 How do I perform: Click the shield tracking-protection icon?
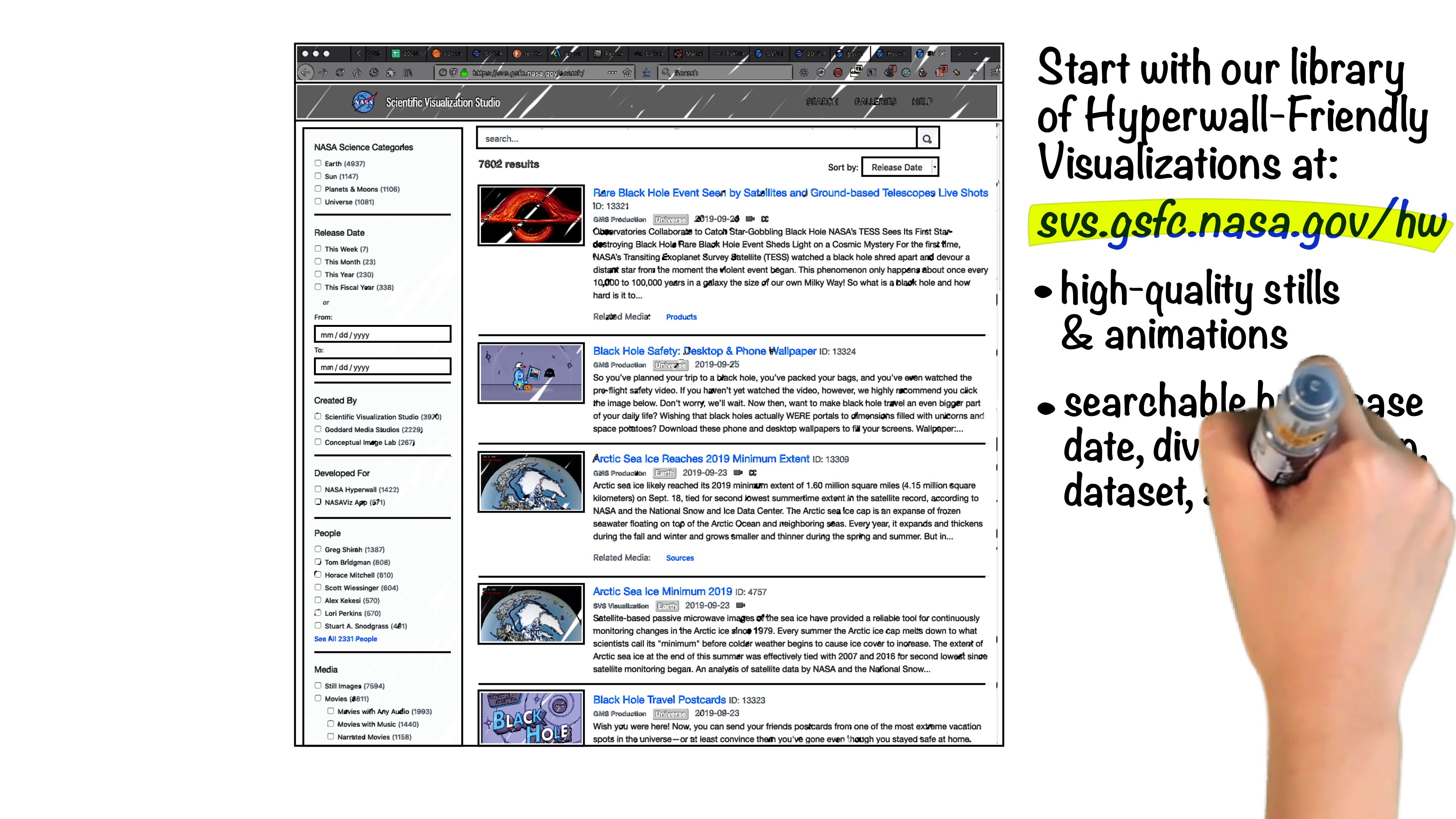click(453, 72)
